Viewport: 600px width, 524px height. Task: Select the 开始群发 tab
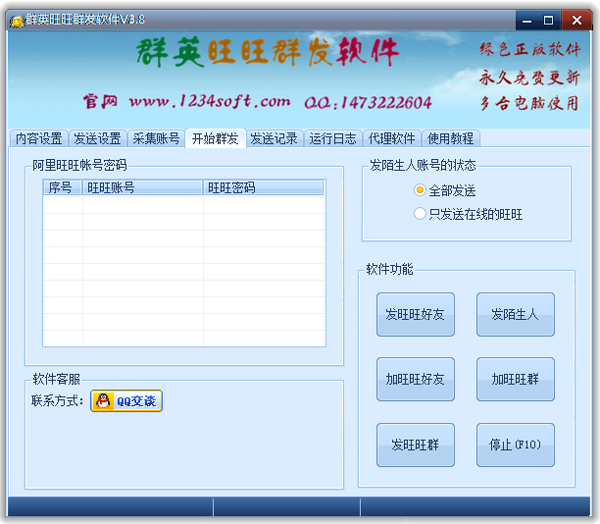click(215, 139)
